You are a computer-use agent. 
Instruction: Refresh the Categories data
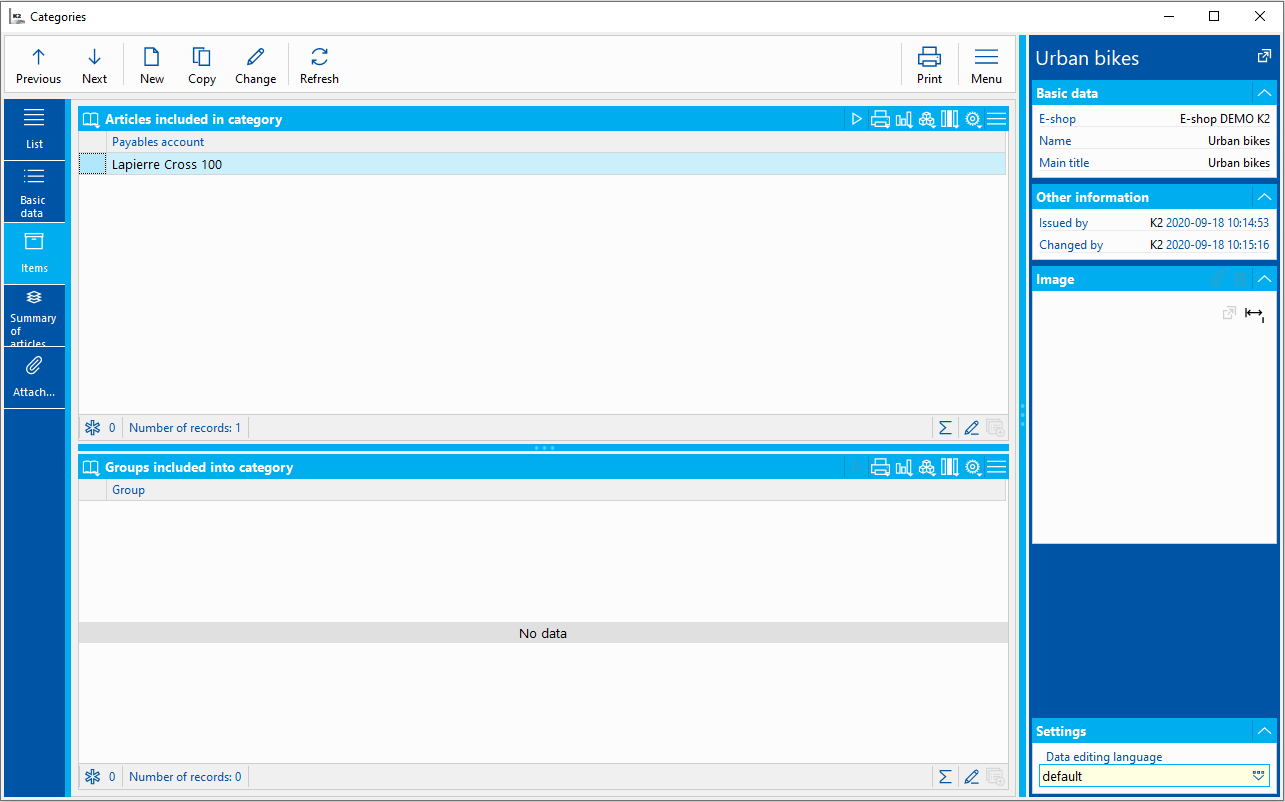pyautogui.click(x=319, y=66)
